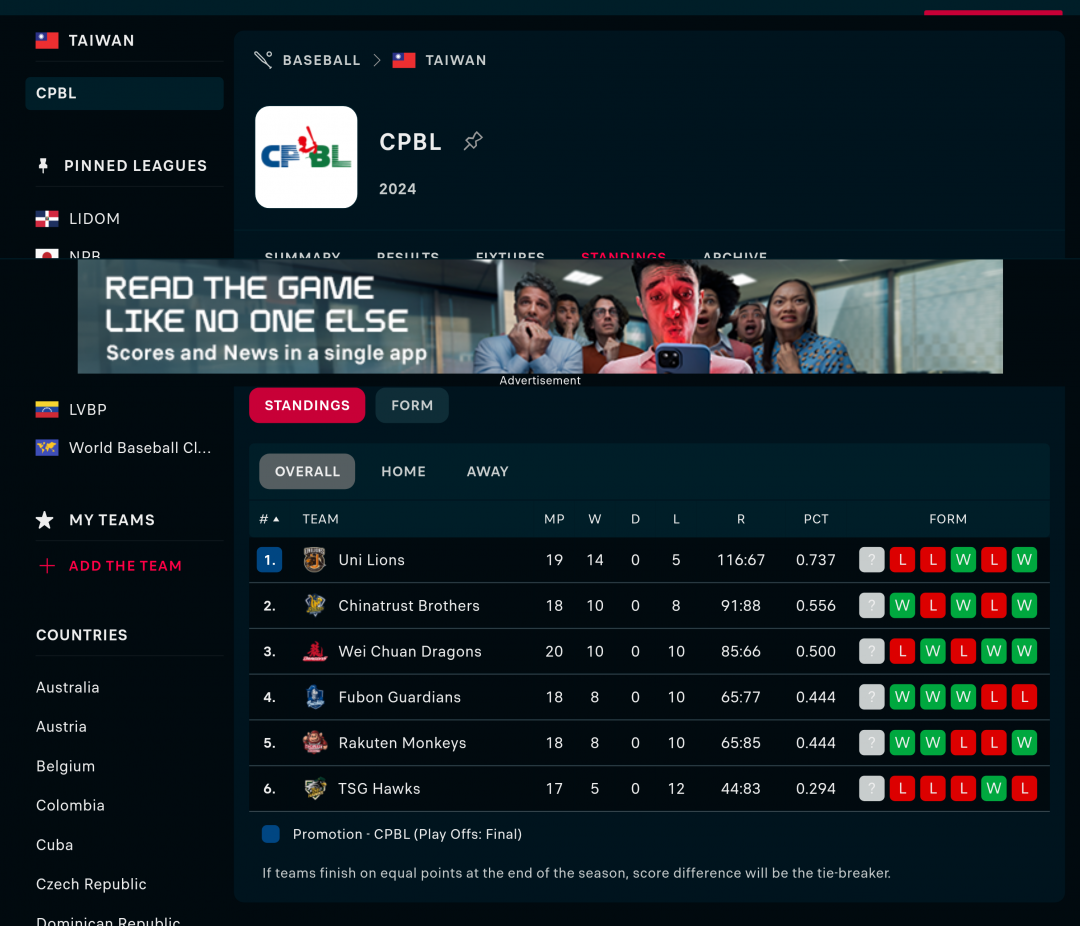Open the World Baseball Classic league
Image resolution: width=1080 pixels, height=926 pixels.
coord(140,448)
